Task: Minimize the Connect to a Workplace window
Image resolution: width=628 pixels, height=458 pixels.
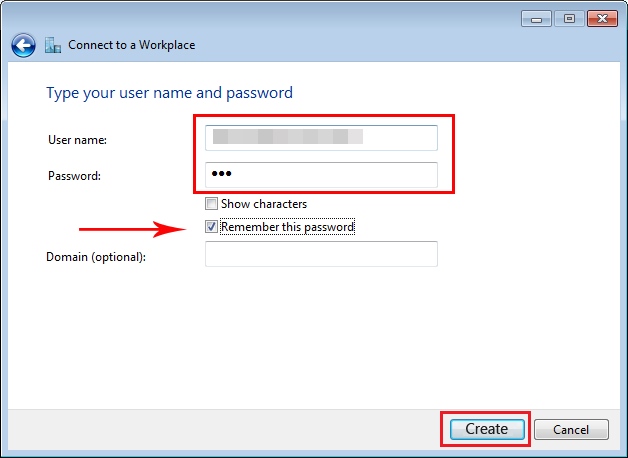Action: (x=536, y=19)
